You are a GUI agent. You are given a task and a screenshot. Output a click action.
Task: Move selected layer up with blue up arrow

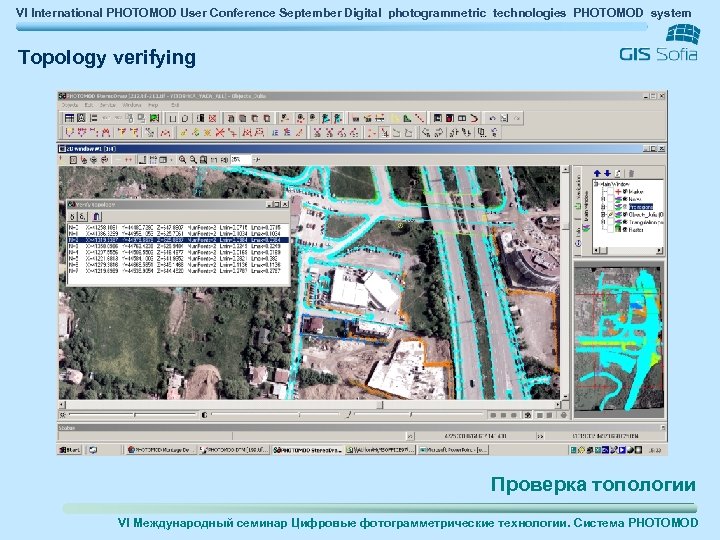(597, 173)
